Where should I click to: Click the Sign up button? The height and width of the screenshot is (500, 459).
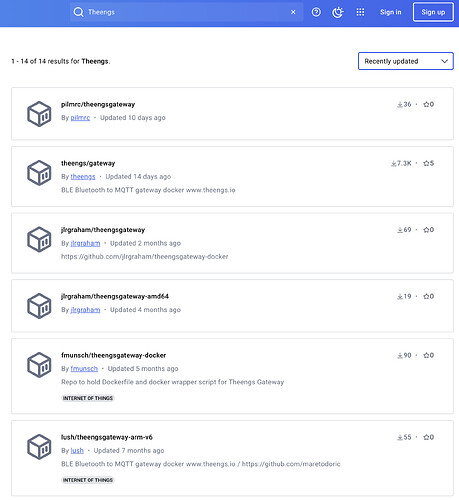[433, 12]
